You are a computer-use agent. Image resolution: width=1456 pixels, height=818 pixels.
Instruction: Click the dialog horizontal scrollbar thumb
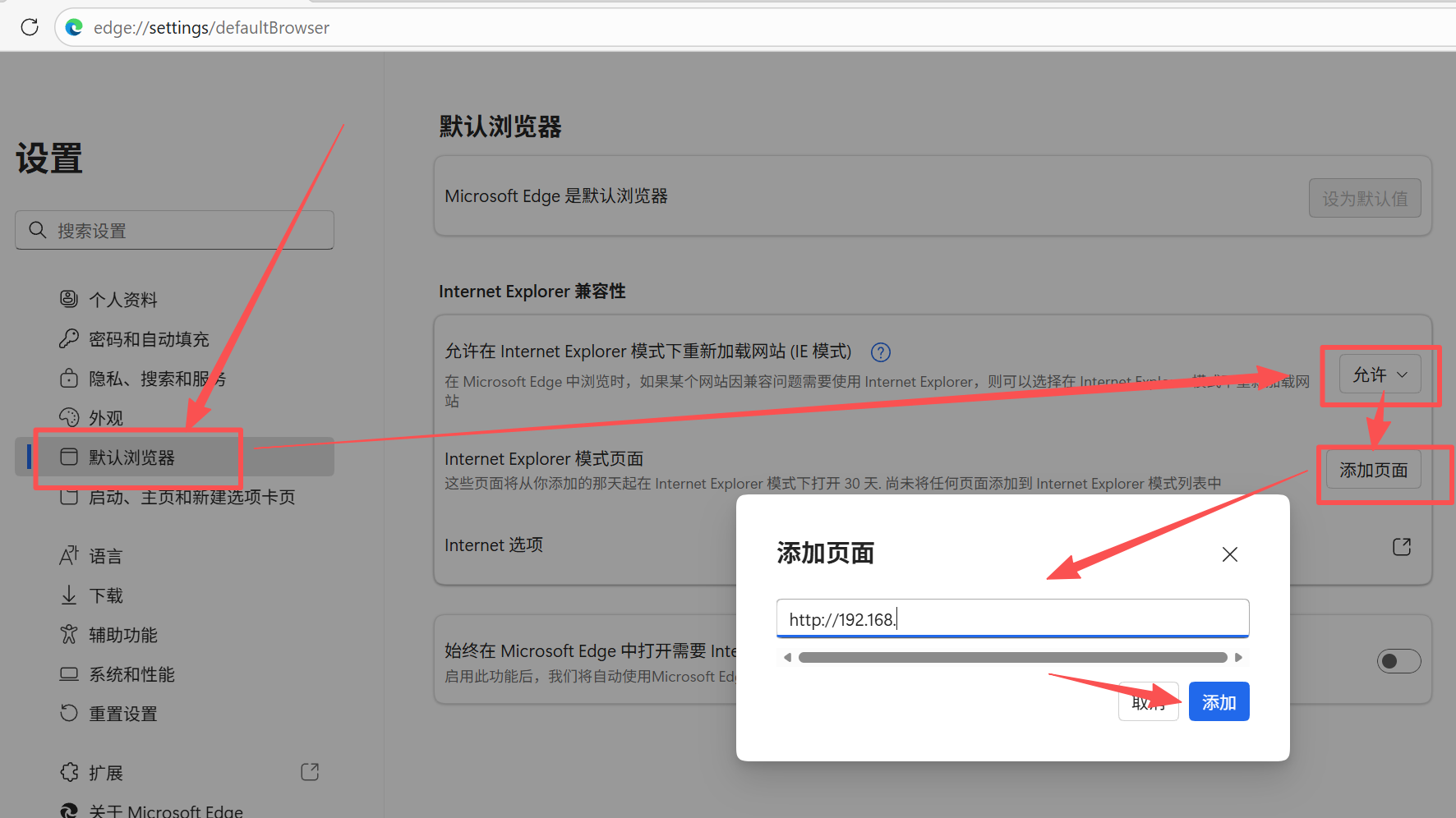click(x=1012, y=657)
